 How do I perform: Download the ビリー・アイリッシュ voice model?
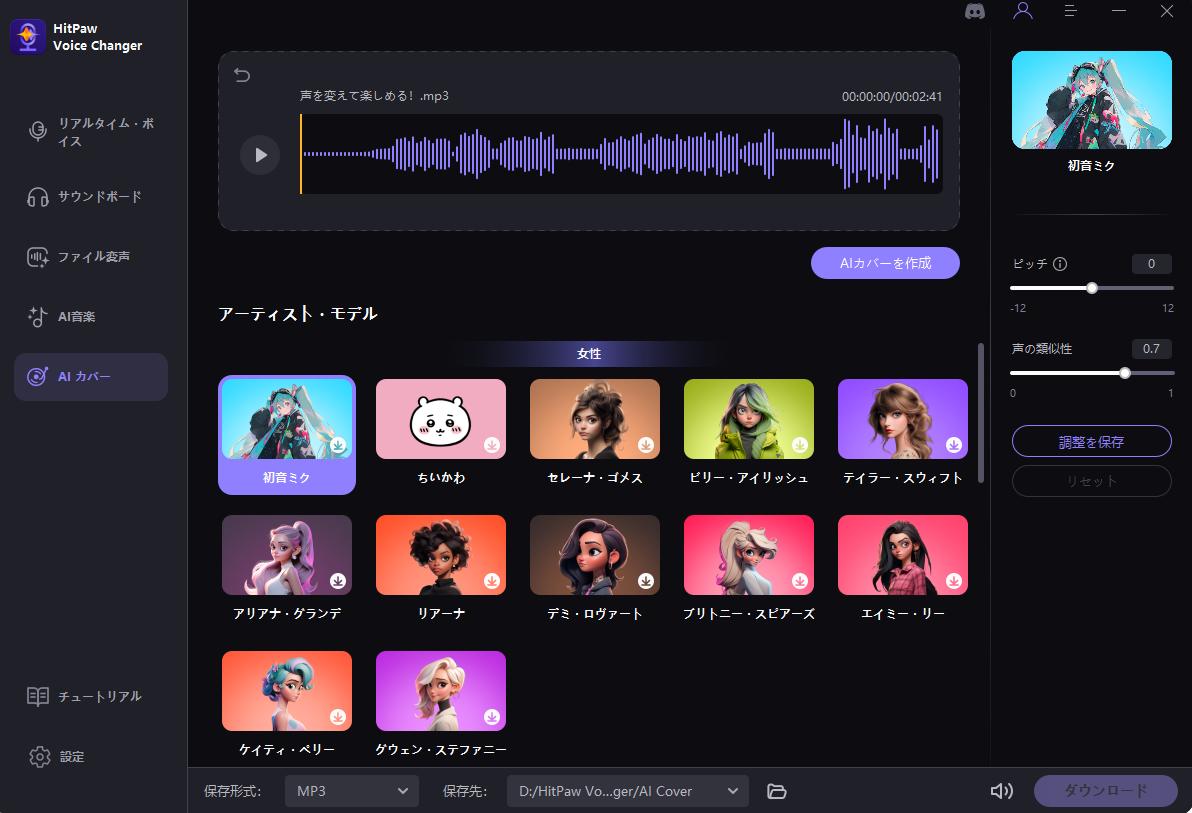point(800,445)
